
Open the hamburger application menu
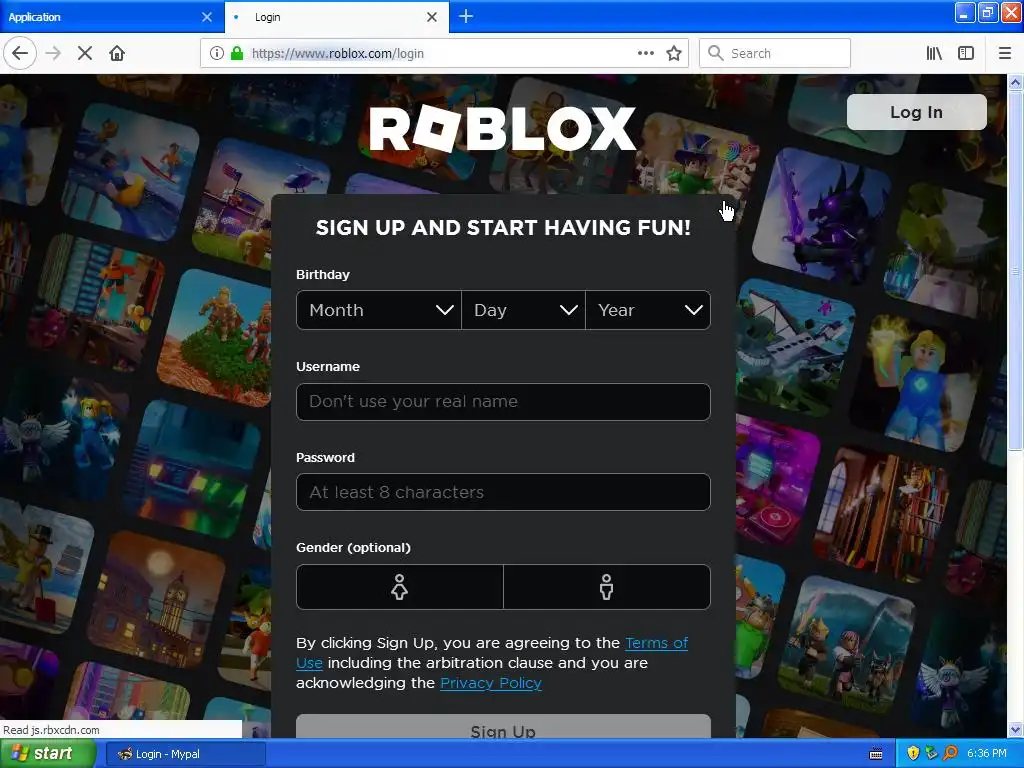1005,54
